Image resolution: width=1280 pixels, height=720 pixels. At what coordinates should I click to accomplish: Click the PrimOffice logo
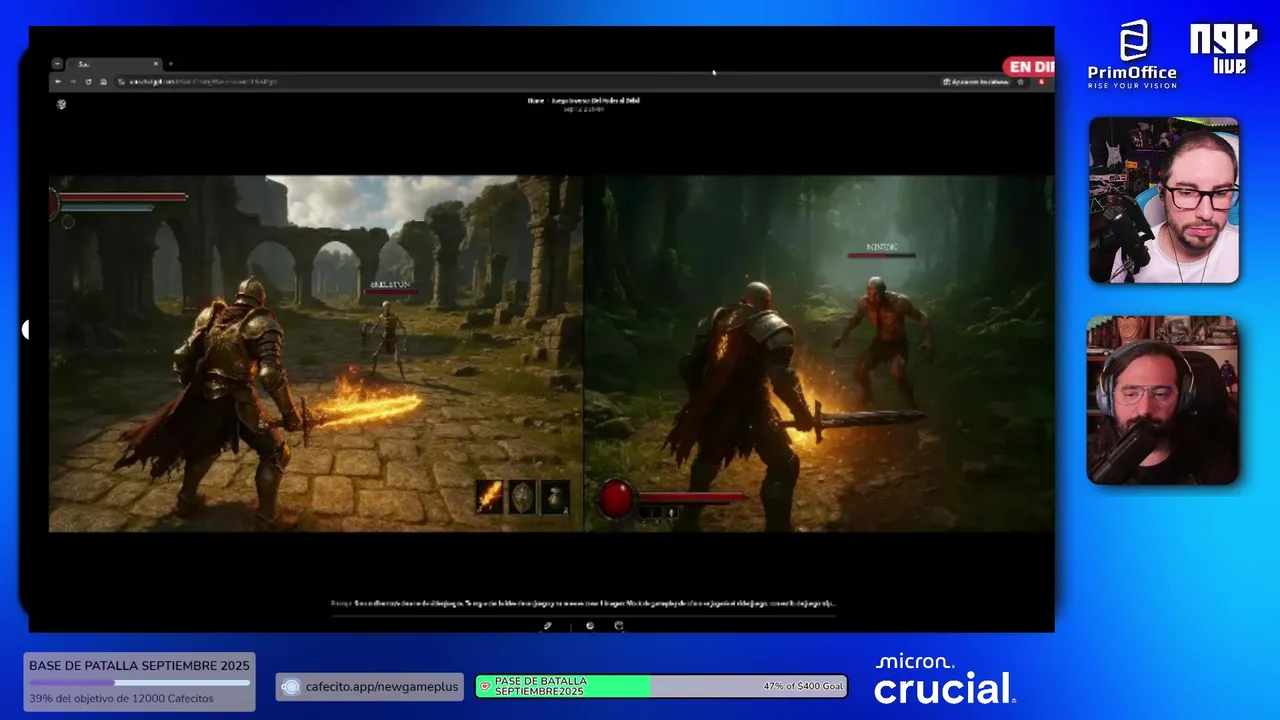pos(1132,55)
